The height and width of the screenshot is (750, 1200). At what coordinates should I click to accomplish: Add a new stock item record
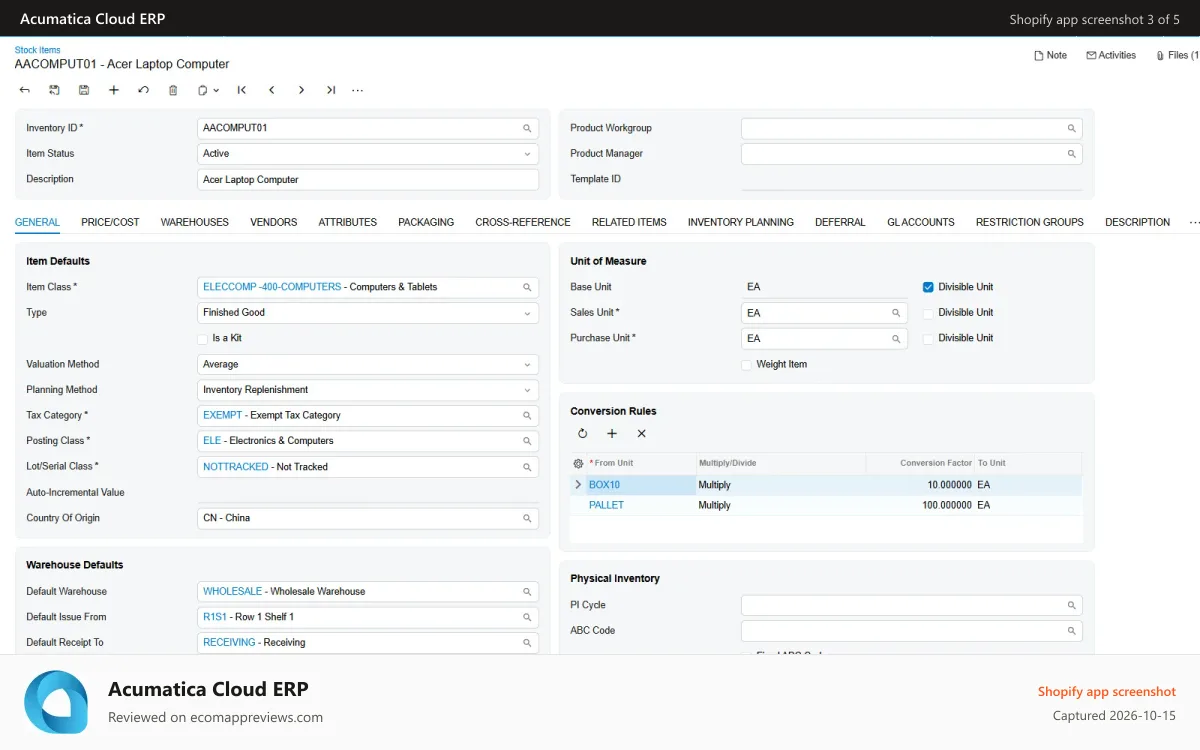pos(114,90)
